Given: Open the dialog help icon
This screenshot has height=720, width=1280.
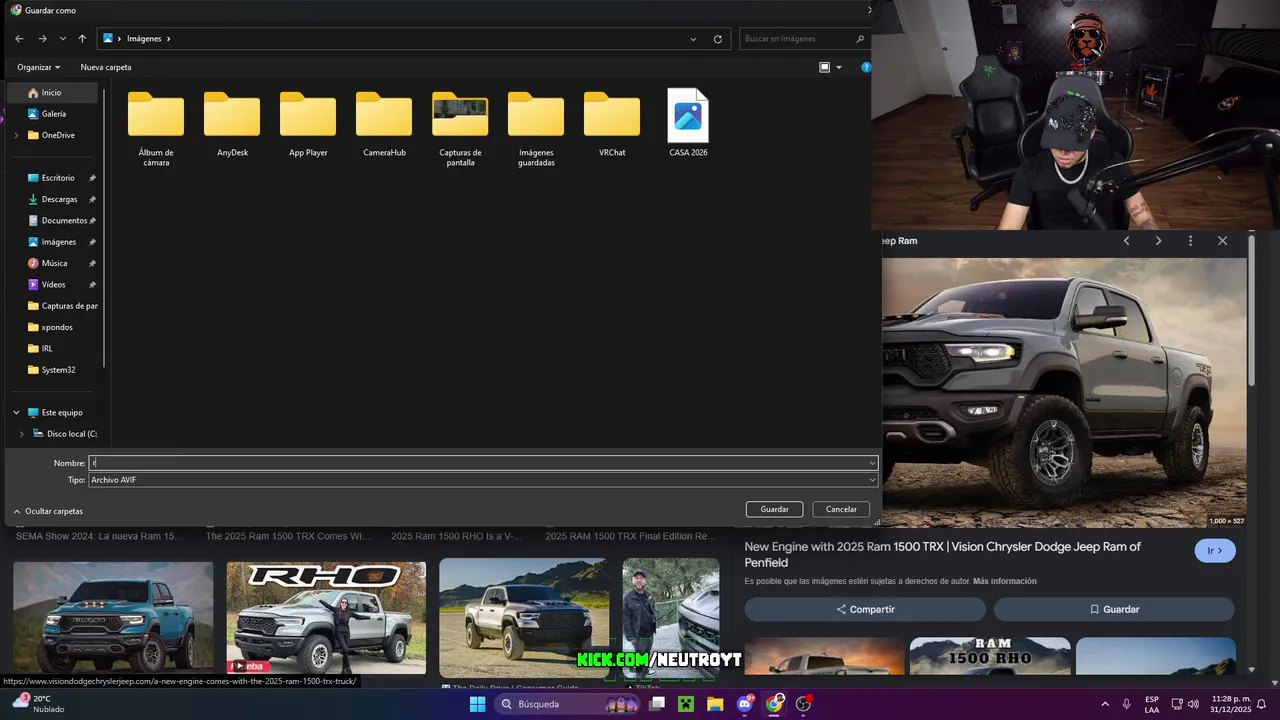Looking at the screenshot, I should (866, 67).
